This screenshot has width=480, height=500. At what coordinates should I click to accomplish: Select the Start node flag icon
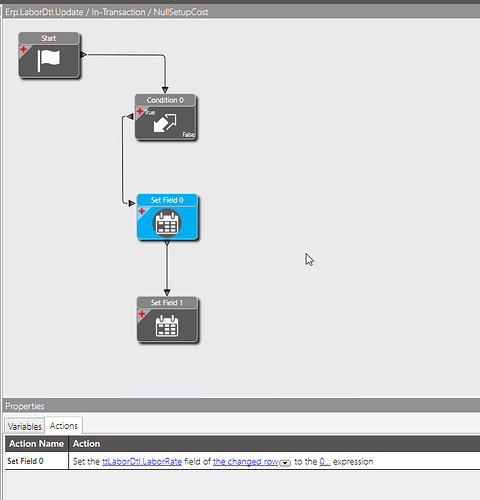[x=49, y=60]
